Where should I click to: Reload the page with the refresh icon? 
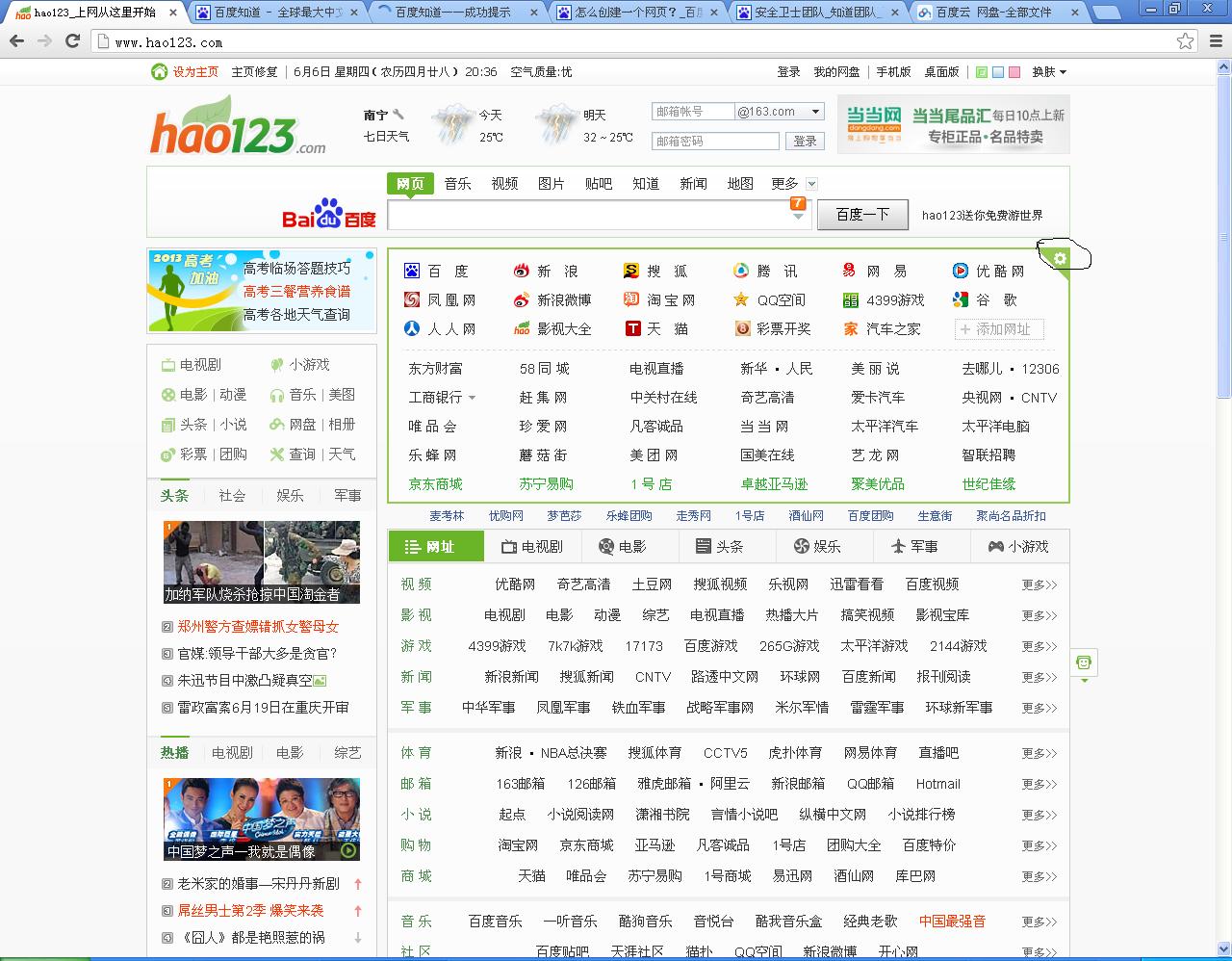(72, 41)
